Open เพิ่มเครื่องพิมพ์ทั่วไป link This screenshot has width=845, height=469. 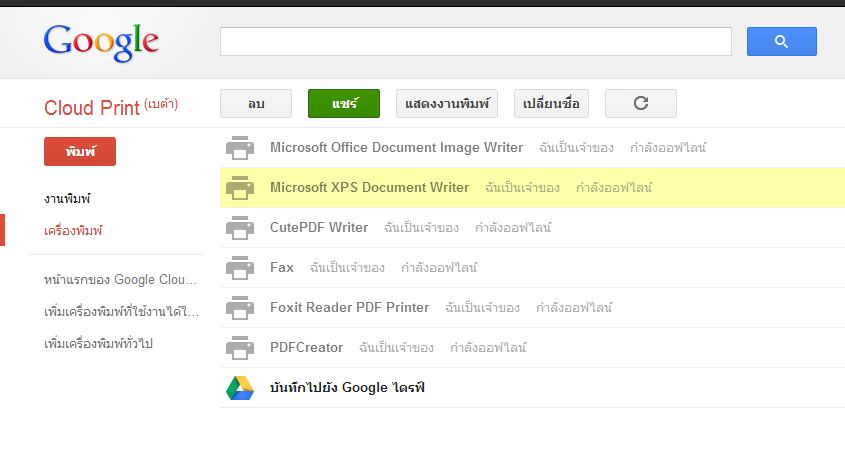click(99, 343)
